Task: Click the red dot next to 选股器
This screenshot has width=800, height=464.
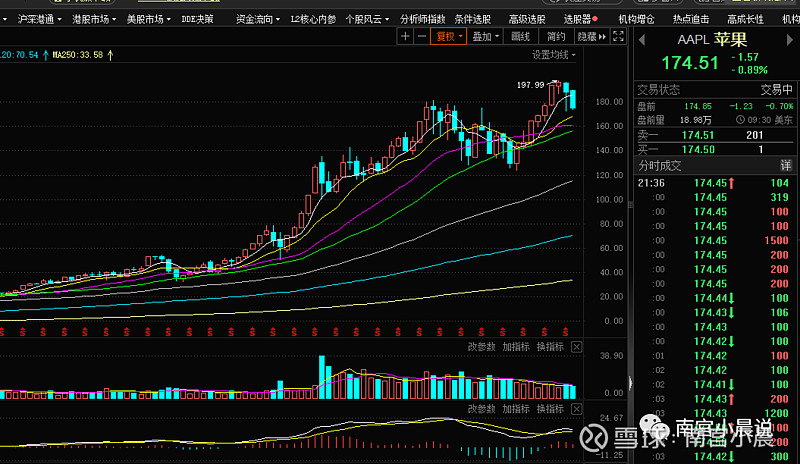Action: click(x=595, y=19)
